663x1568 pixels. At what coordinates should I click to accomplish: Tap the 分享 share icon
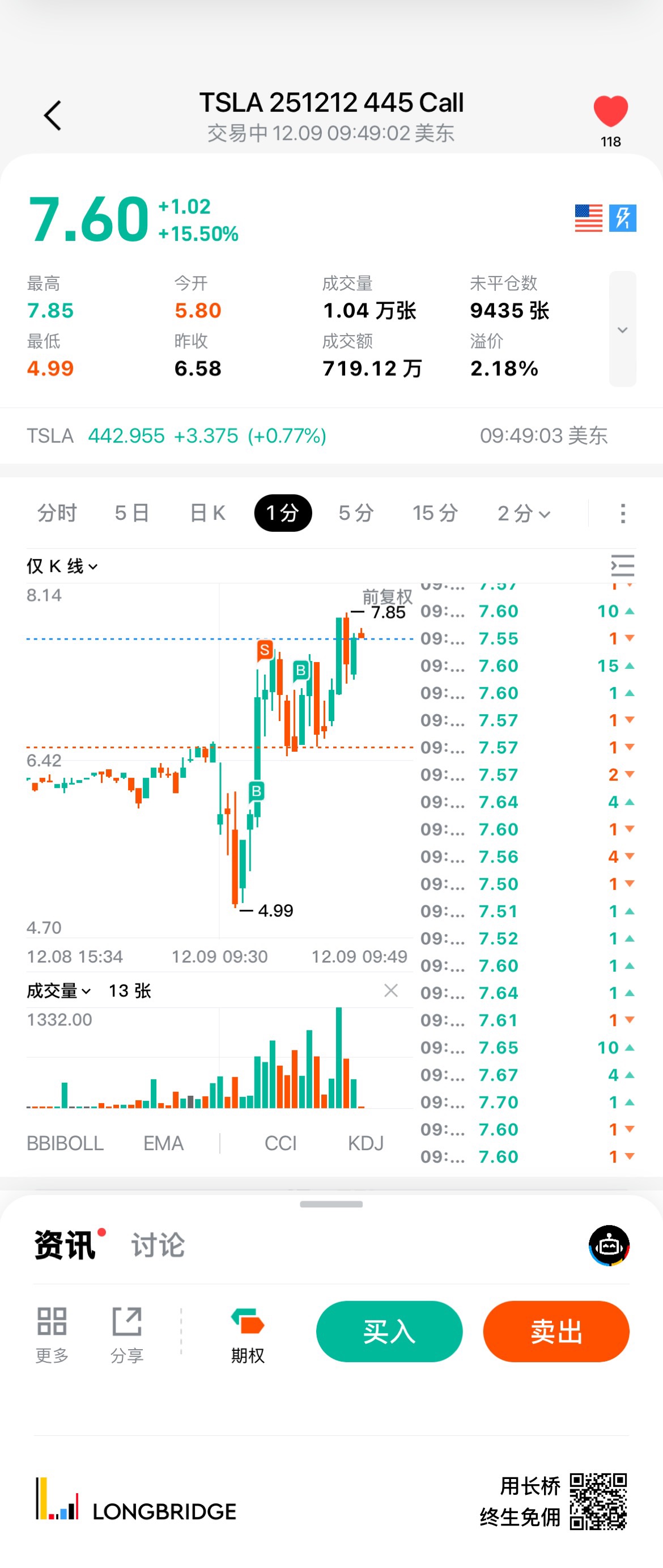tap(126, 1322)
